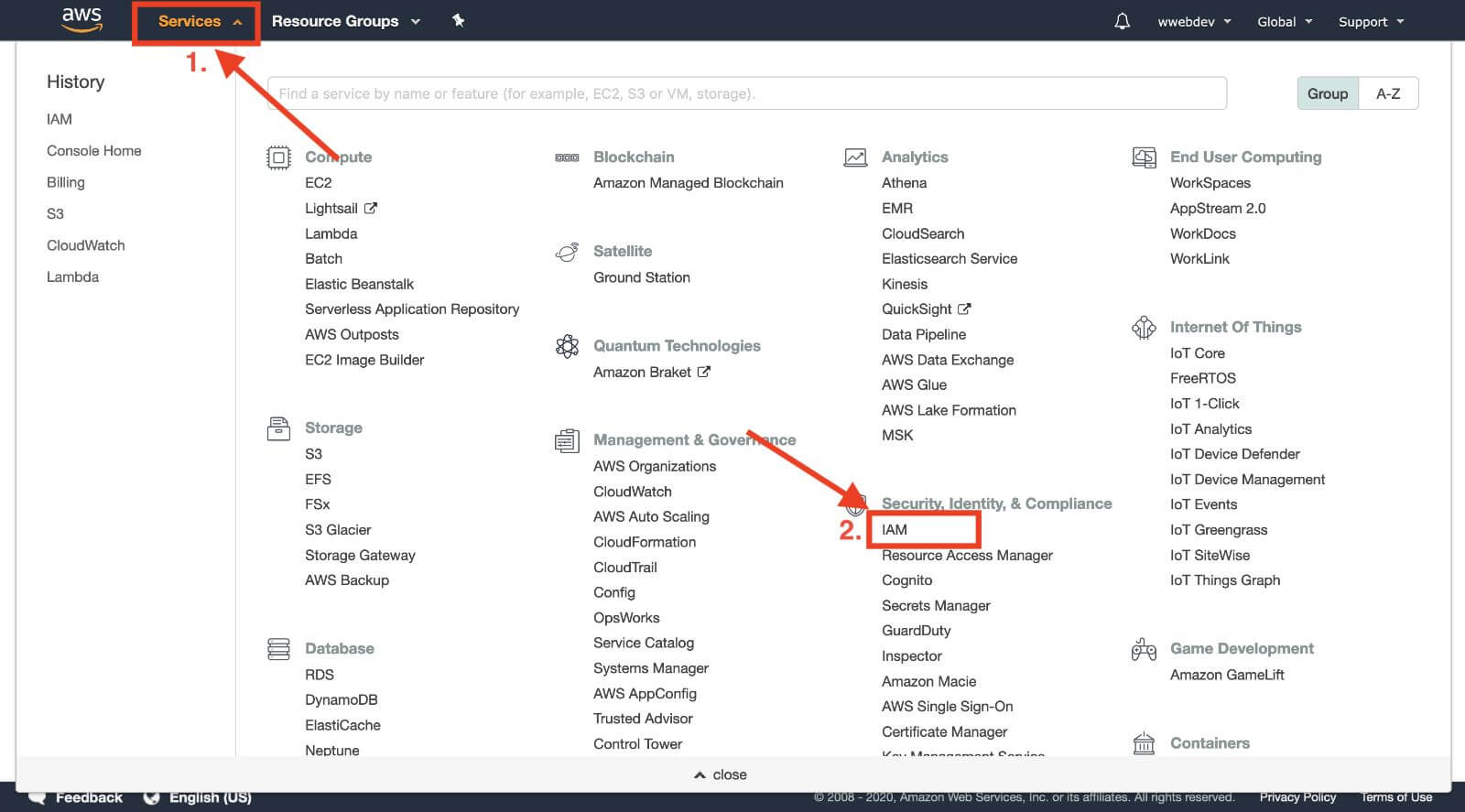Viewport: 1465px width, 812px height.
Task: Open Elastic Beanstalk service
Action: point(359,284)
